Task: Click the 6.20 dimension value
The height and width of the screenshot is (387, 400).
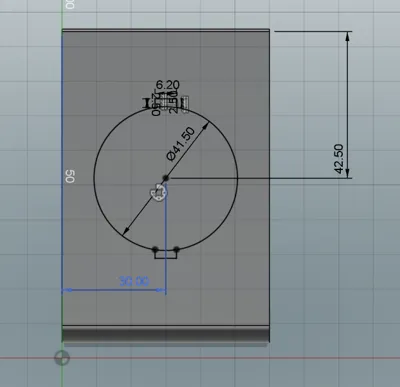Action: (168, 85)
